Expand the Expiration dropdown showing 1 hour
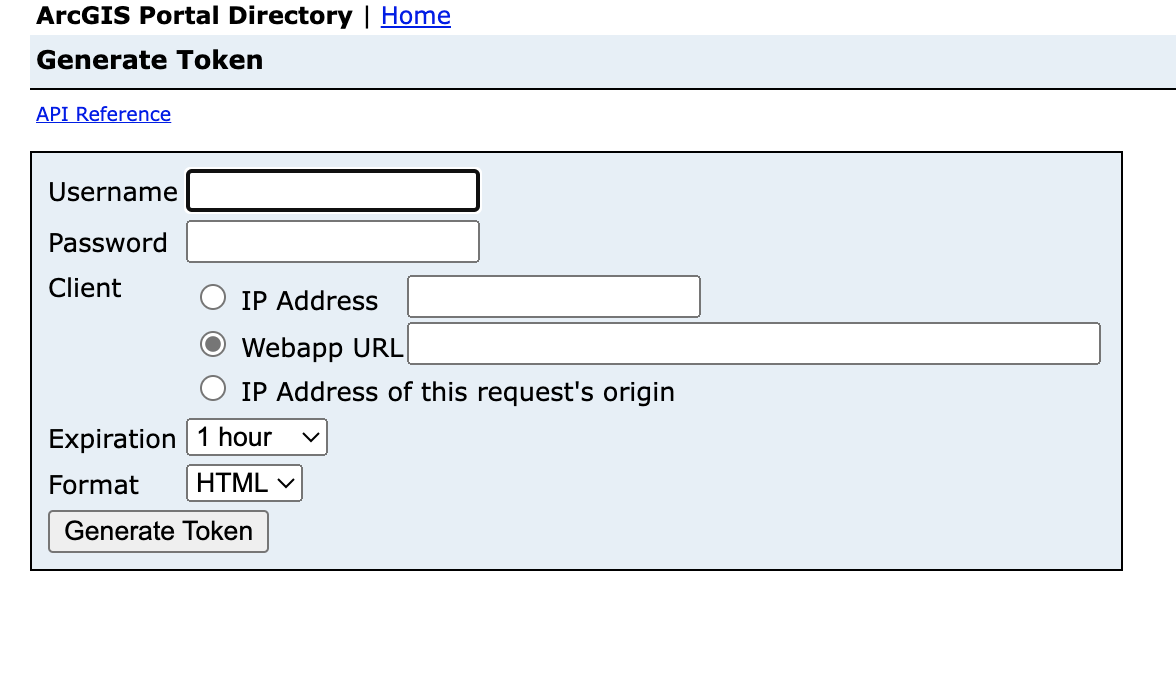The image size is (1176, 678). pyautogui.click(x=257, y=438)
